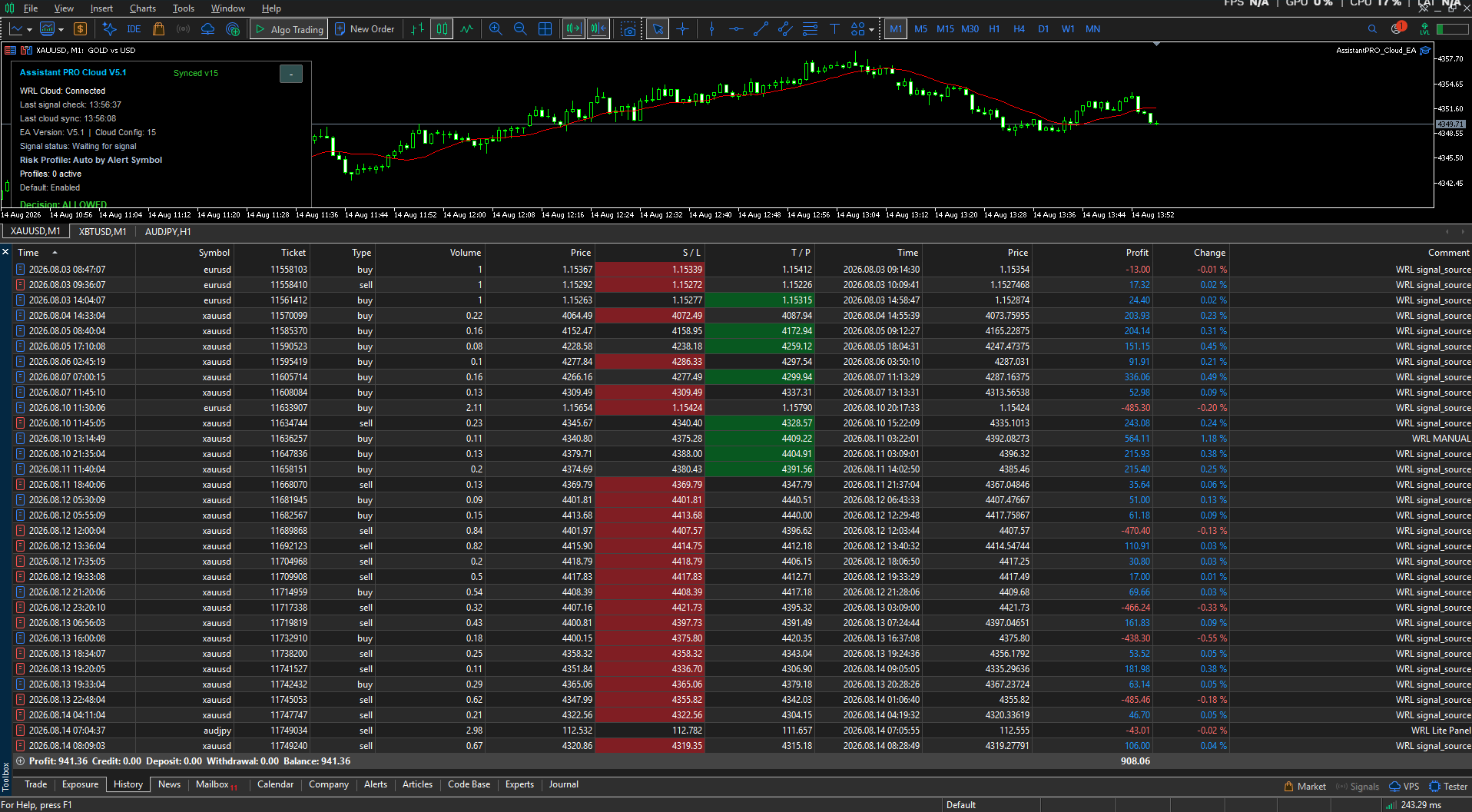Collapse the Assistant PRO Cloud panel
1472x812 pixels.
tap(291, 74)
